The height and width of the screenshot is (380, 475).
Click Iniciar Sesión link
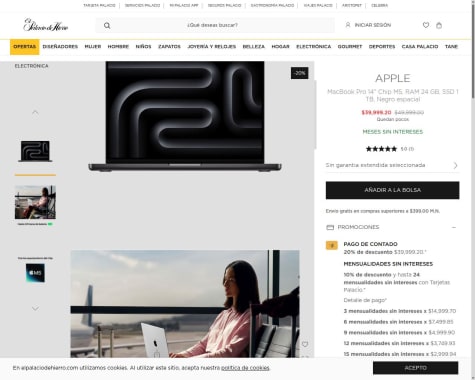(372, 25)
